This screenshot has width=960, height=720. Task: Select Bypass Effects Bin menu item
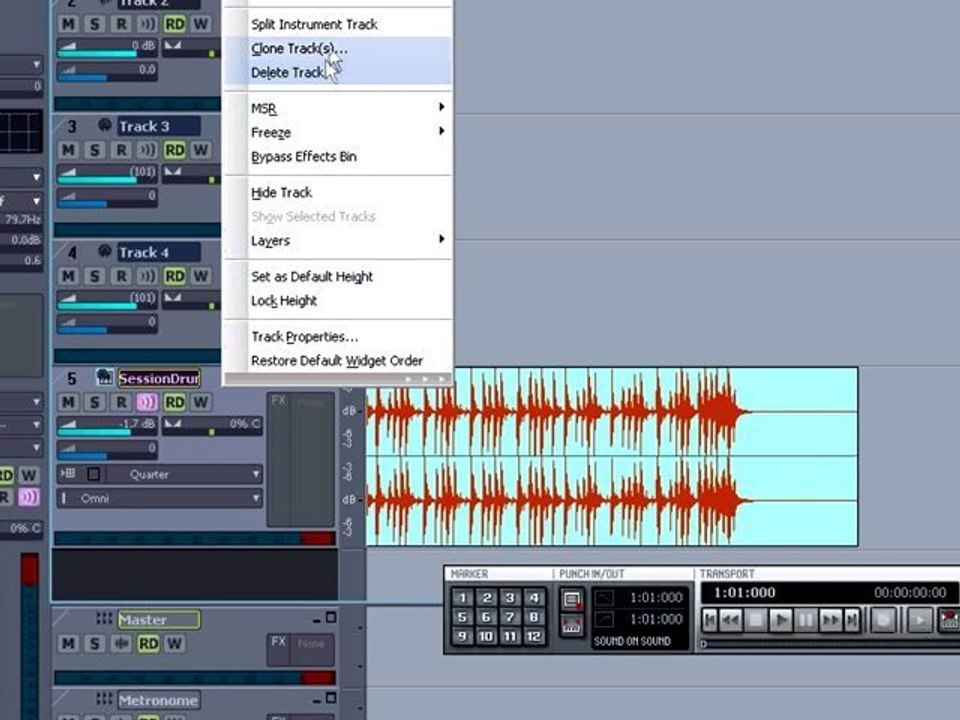pos(339,156)
